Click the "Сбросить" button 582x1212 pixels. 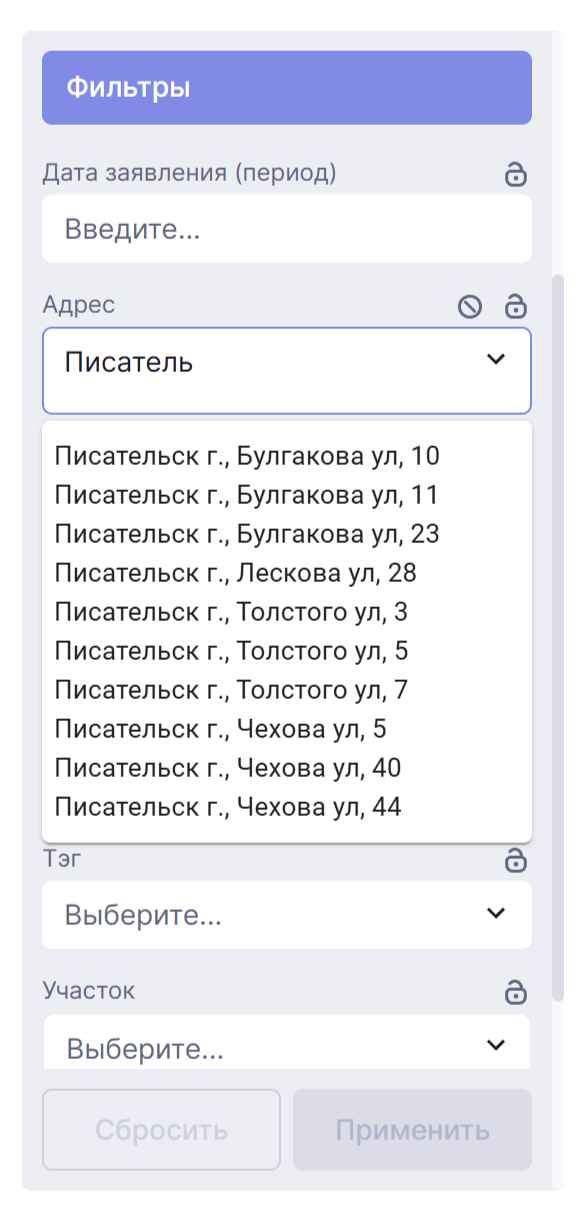(x=161, y=1130)
